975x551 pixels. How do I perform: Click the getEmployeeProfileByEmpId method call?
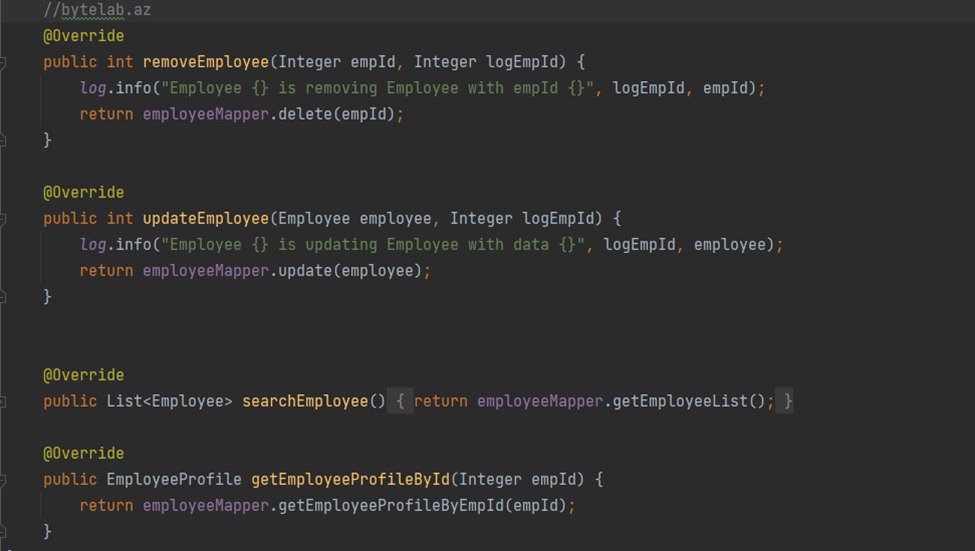390,506
